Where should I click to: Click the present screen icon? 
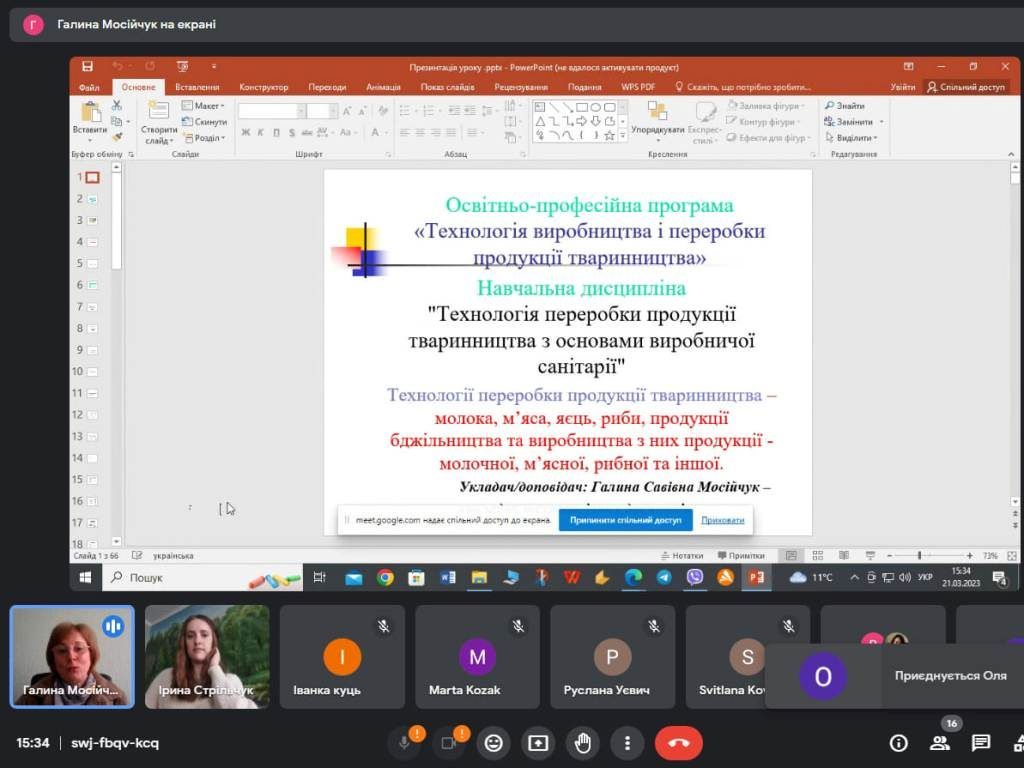coord(537,743)
